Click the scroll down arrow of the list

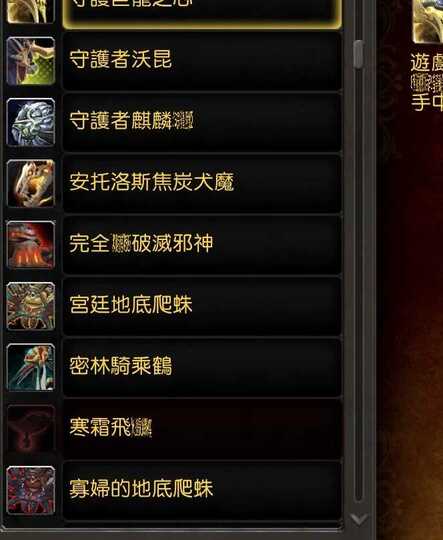click(359, 519)
